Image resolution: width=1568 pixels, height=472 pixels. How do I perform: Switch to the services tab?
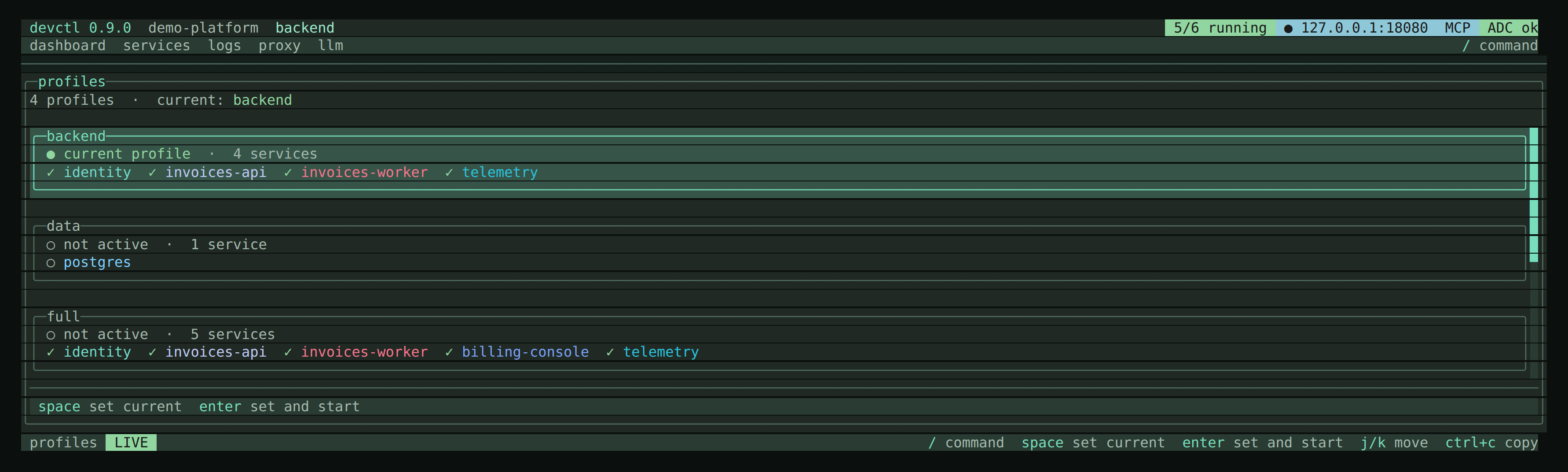tap(157, 46)
